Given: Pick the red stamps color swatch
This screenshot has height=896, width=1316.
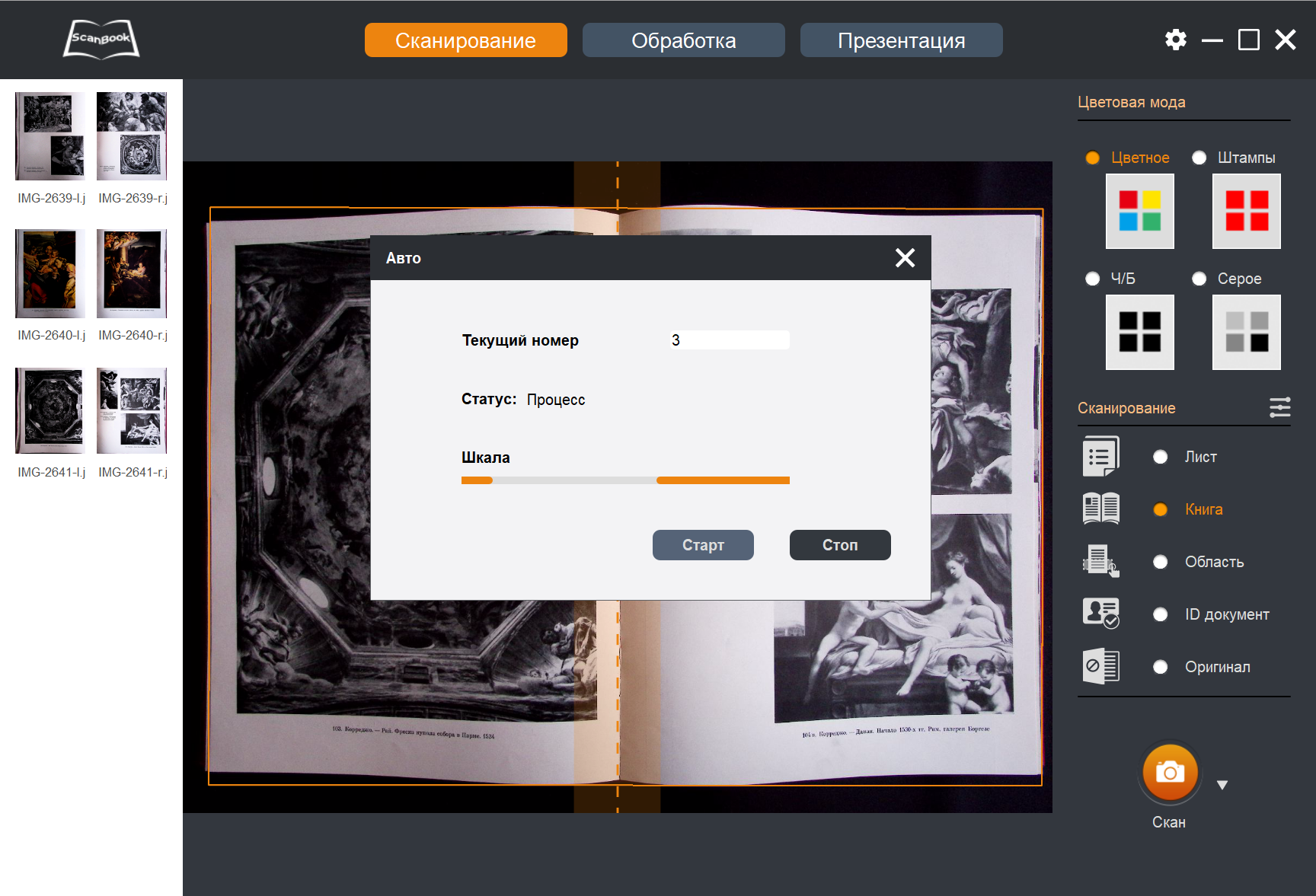Looking at the screenshot, I should (1247, 211).
